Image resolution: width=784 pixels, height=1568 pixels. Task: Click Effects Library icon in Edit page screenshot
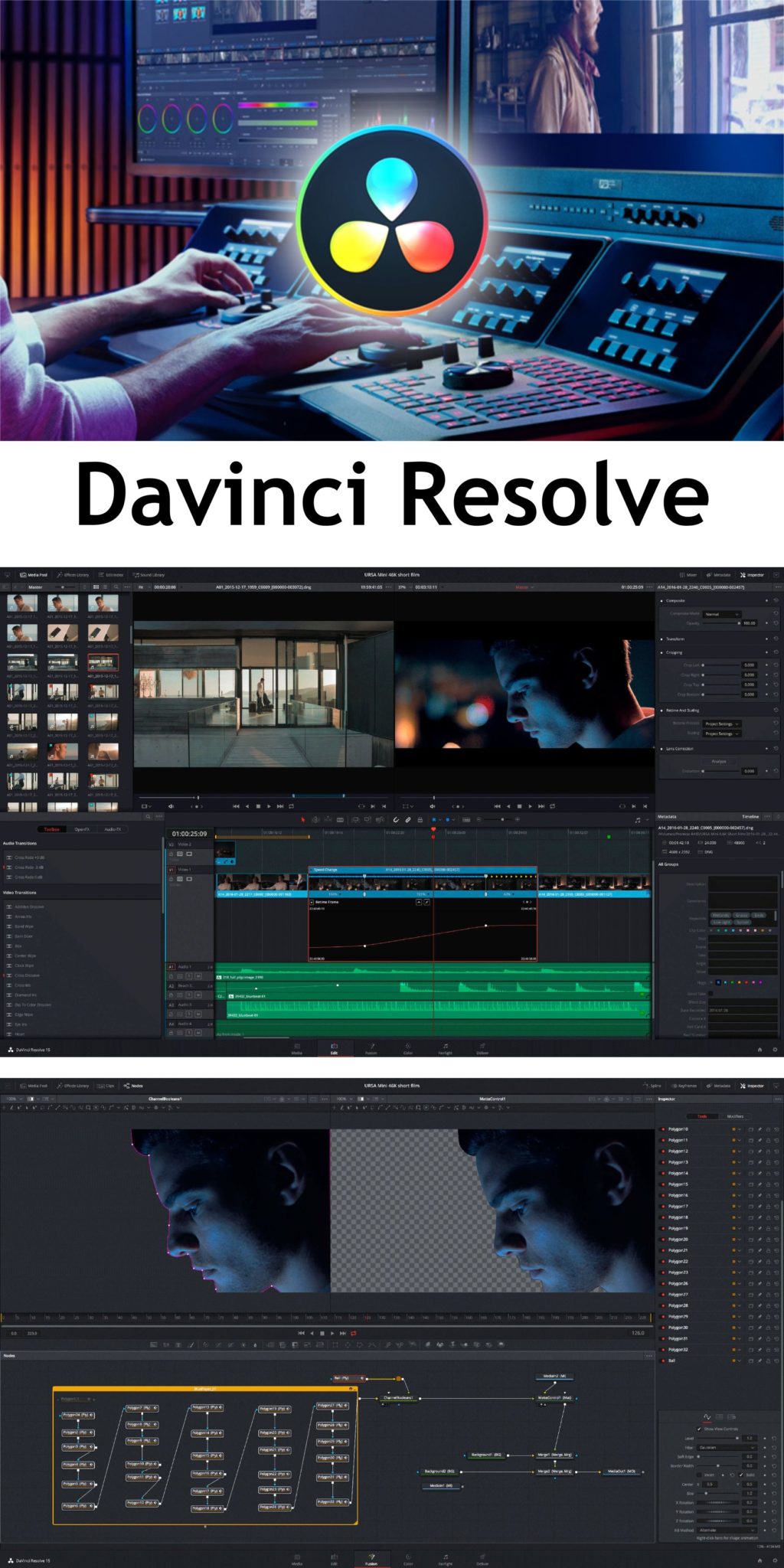[60, 574]
